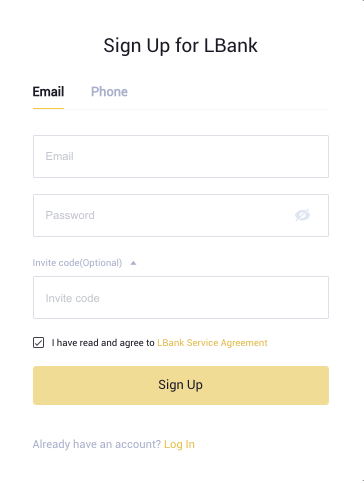This screenshot has width=364, height=483.
Task: Select the Email sign-up tab
Action: (48, 92)
